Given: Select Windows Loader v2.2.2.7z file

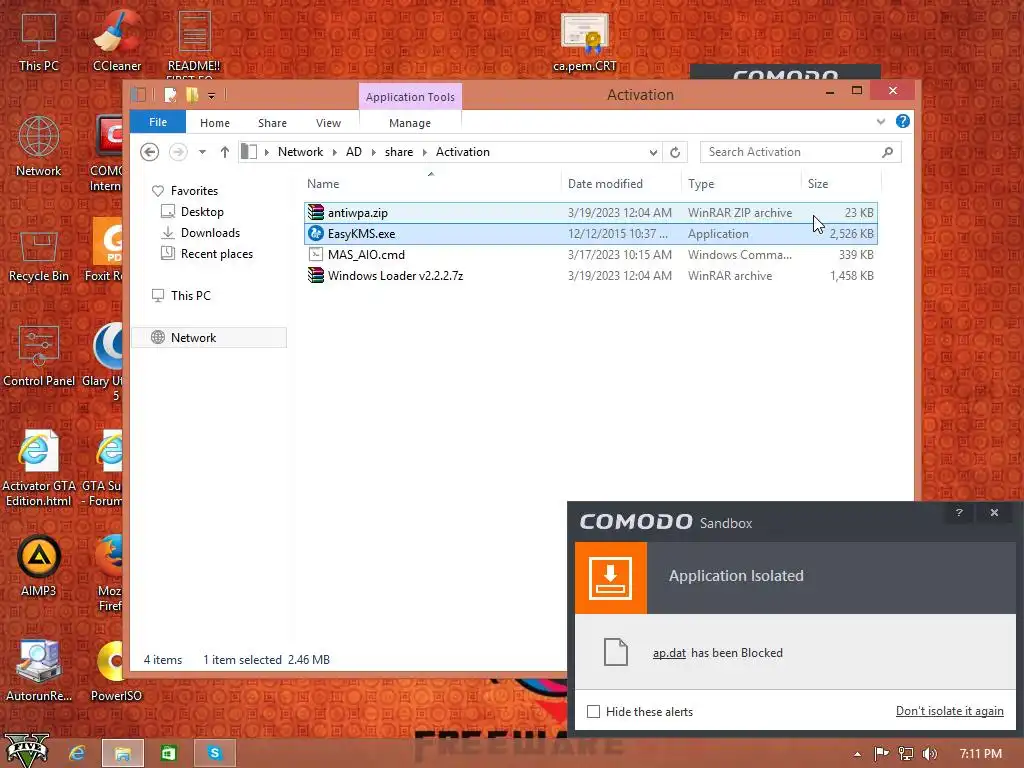Looking at the screenshot, I should tap(590, 276).
